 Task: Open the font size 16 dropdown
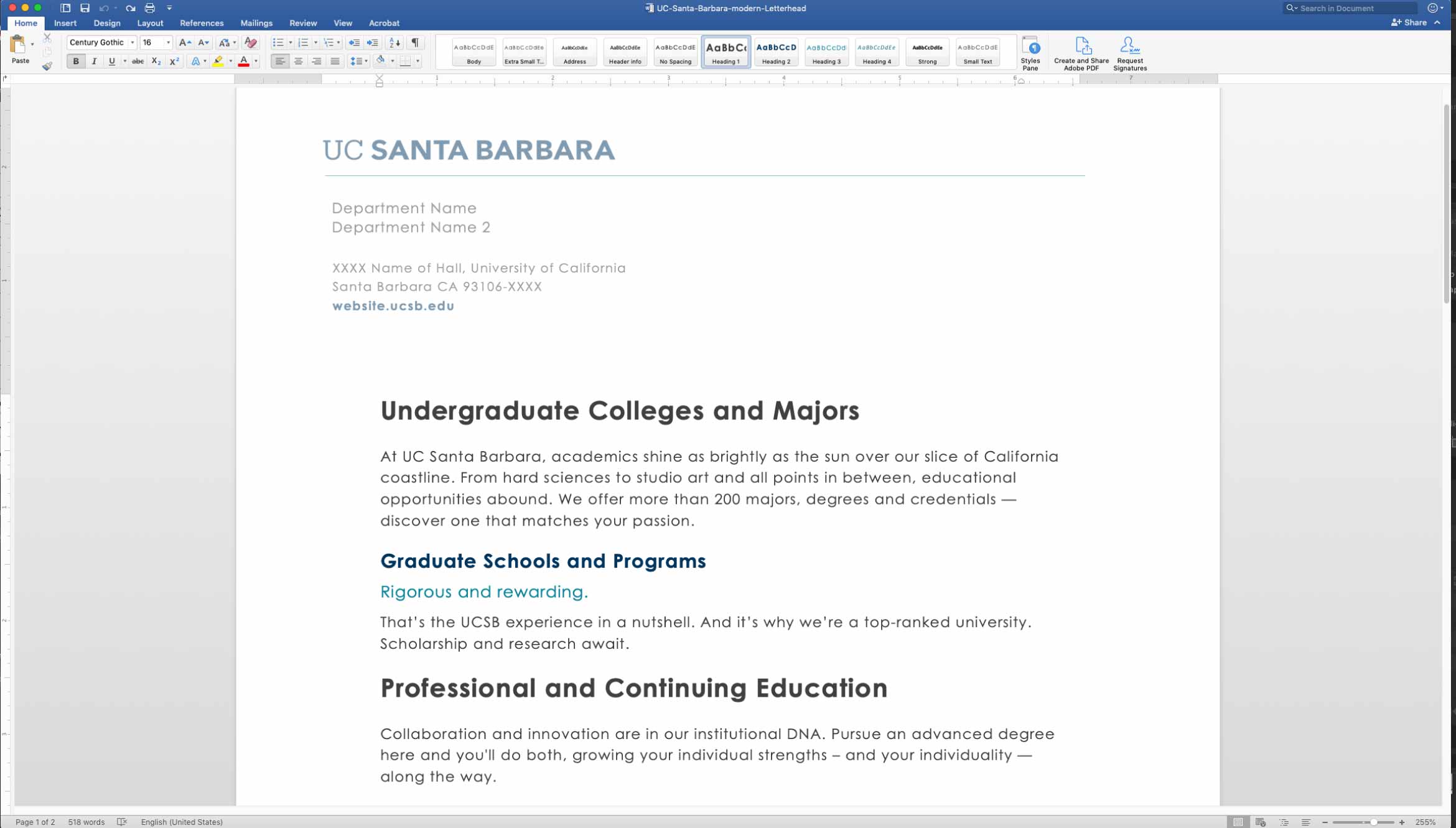tap(168, 42)
